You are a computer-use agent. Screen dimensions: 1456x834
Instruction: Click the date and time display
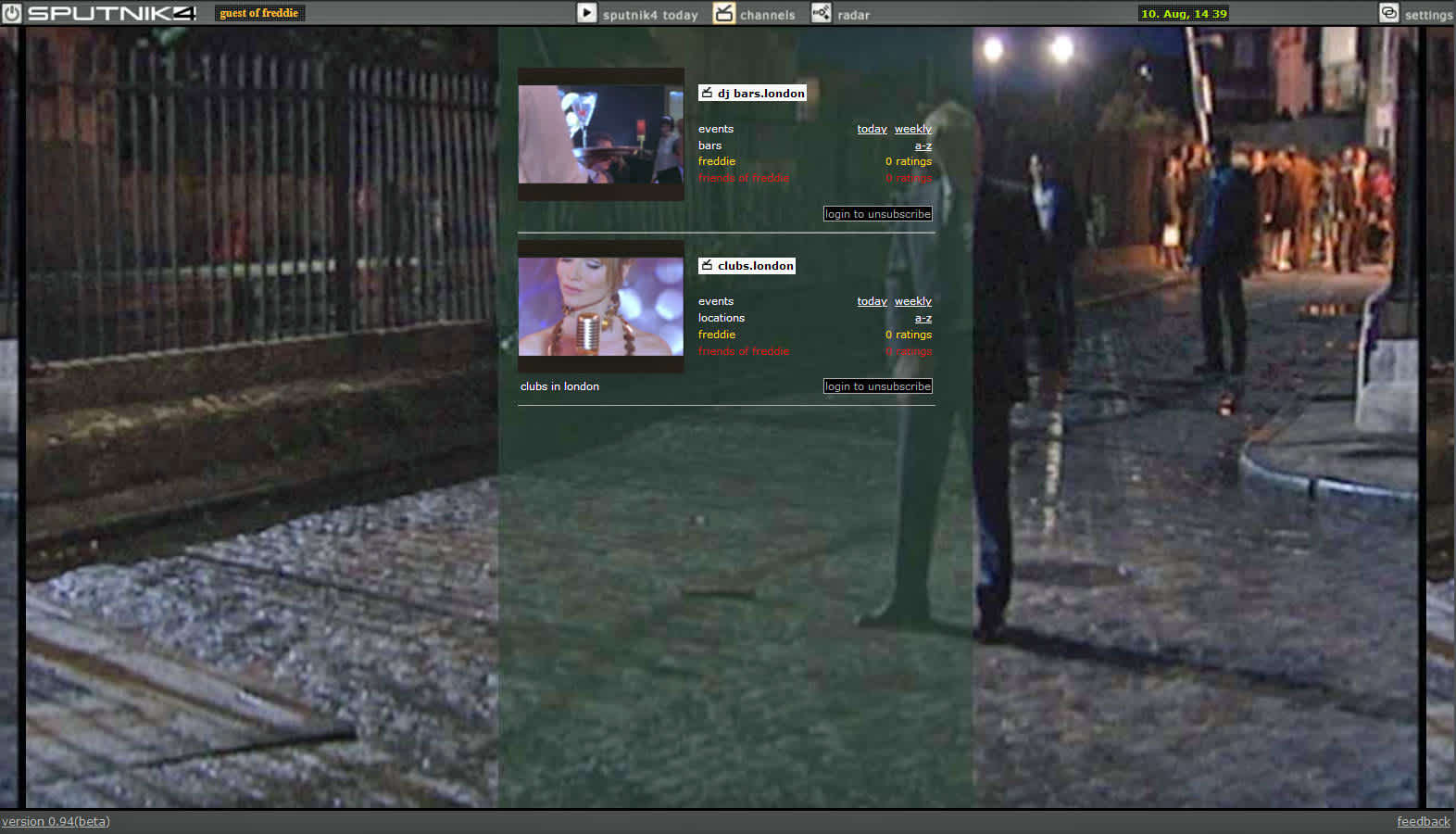pos(1184,14)
